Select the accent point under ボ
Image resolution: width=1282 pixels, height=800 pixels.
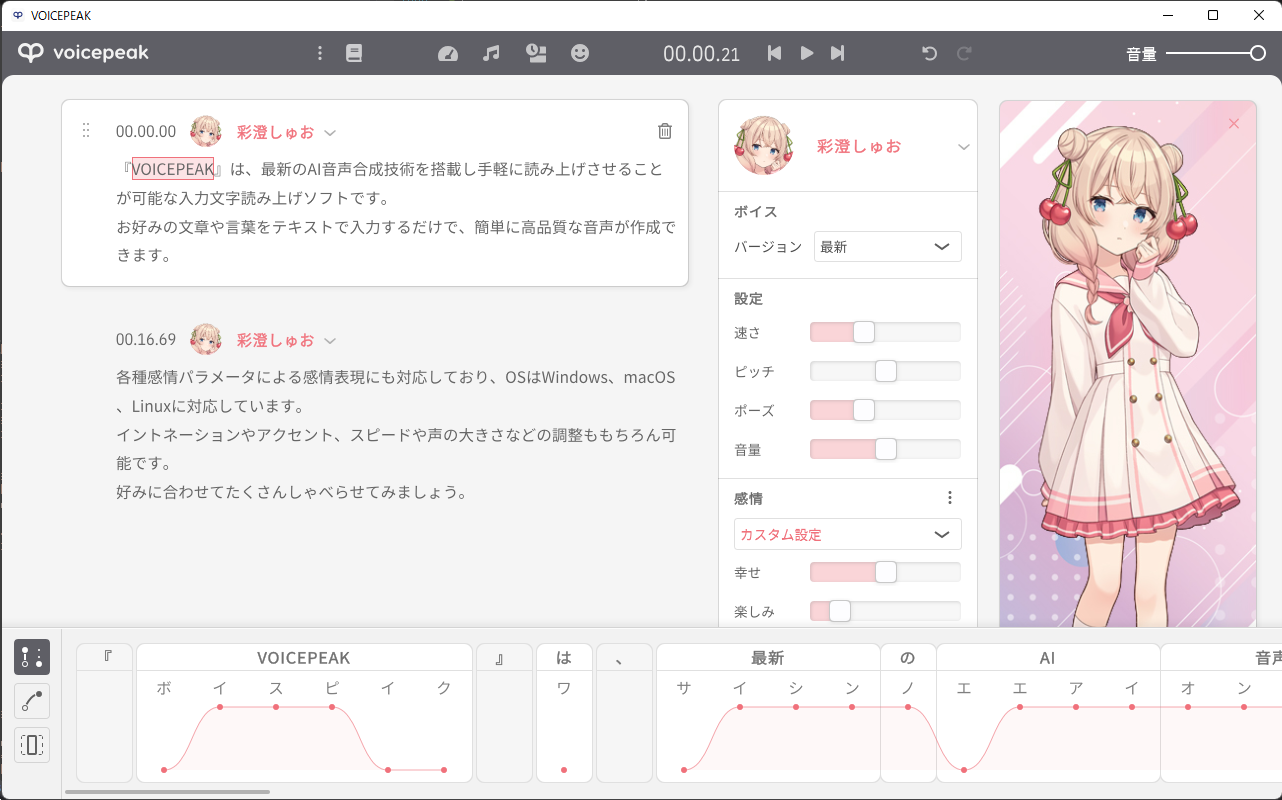pyautogui.click(x=164, y=770)
